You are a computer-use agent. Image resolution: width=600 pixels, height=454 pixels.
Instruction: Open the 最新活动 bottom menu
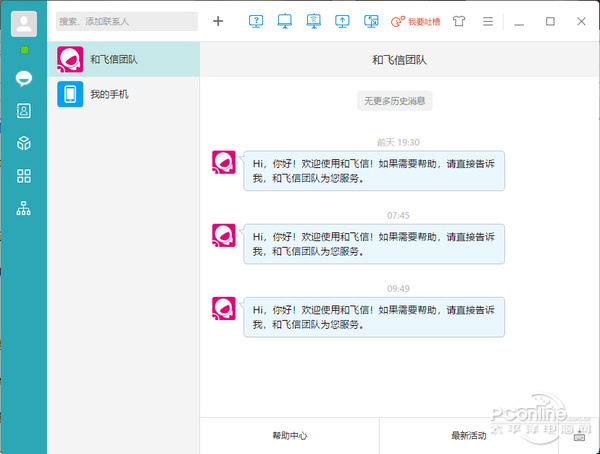(x=469, y=436)
